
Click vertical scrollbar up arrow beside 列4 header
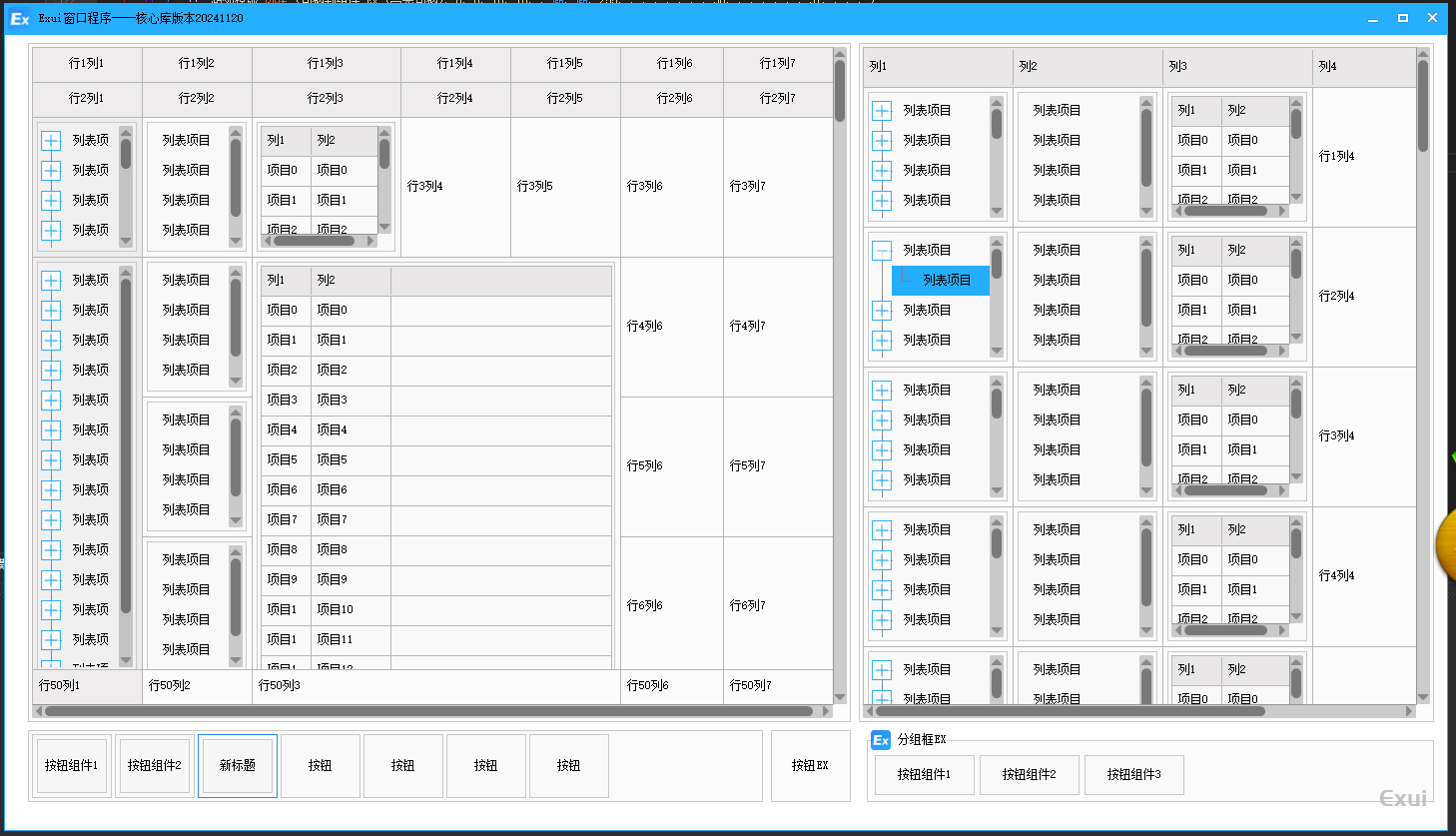pyautogui.click(x=1423, y=54)
